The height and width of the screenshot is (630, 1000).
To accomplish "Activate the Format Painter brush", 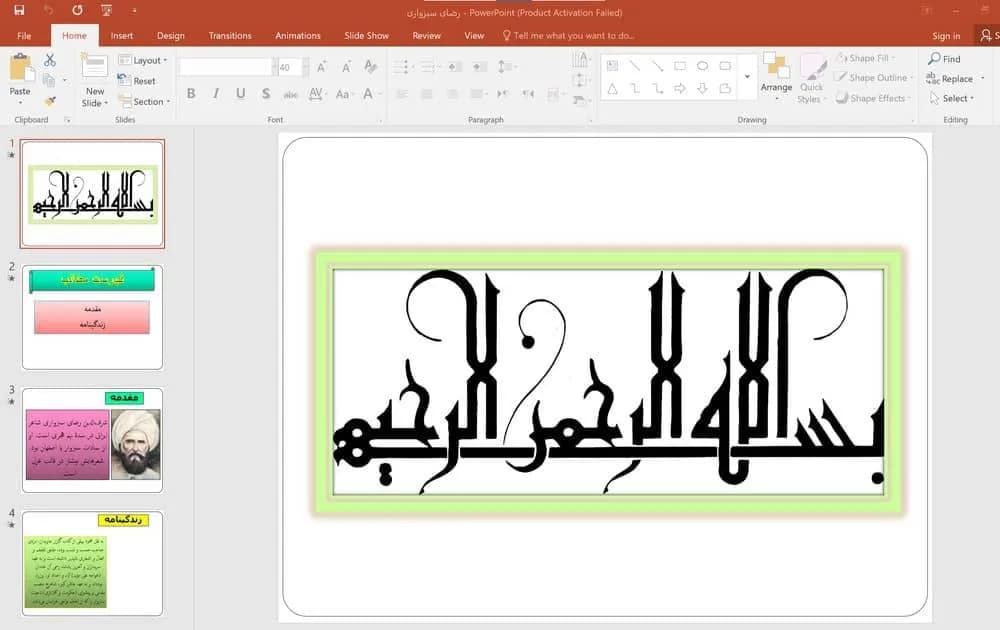I will tap(50, 101).
